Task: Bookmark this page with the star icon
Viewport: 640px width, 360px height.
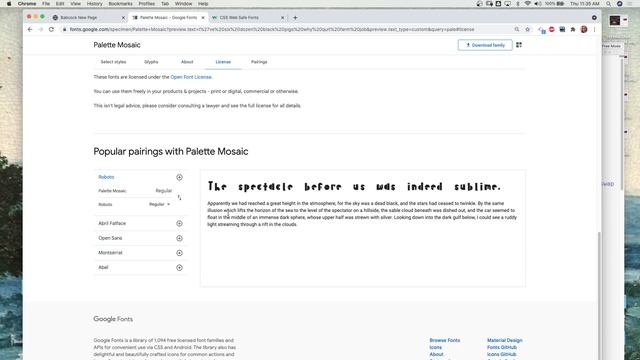Action: 527,29
